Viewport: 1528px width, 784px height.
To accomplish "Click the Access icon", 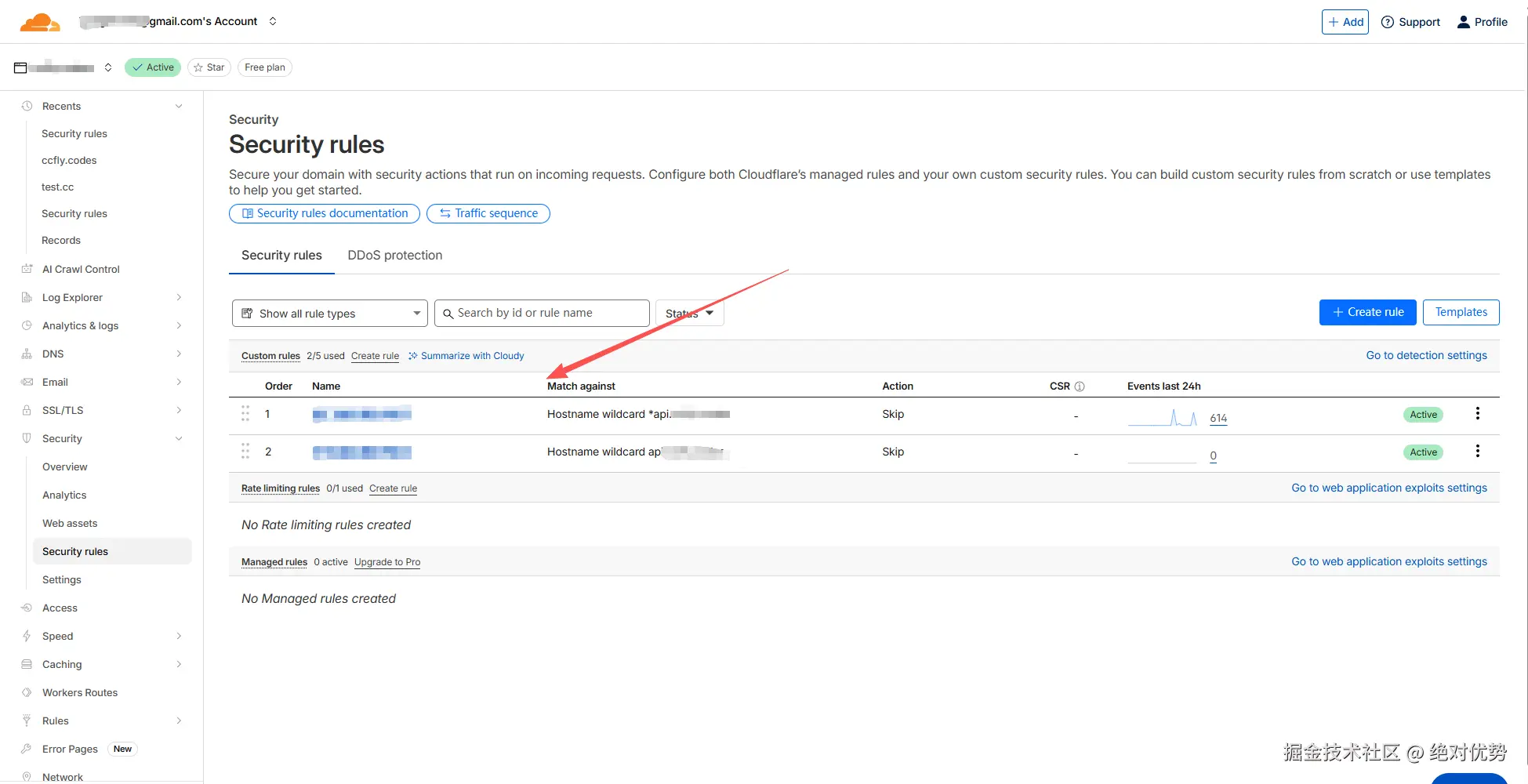I will coord(27,608).
